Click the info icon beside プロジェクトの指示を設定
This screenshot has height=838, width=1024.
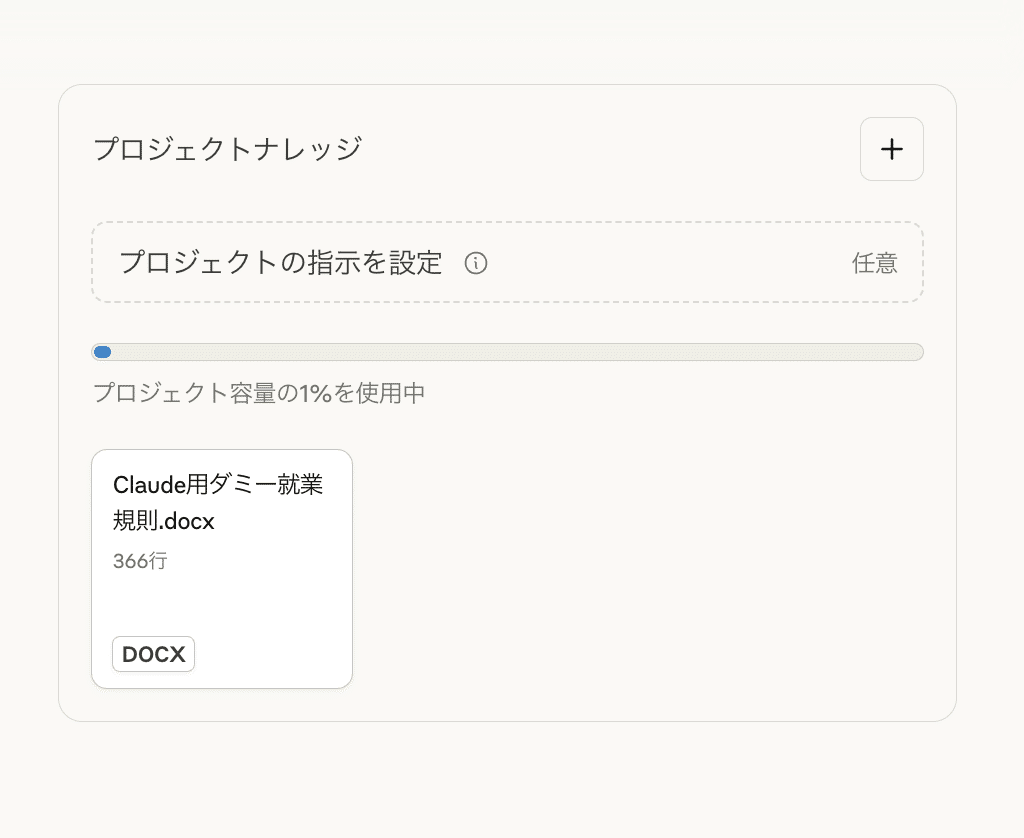(476, 263)
